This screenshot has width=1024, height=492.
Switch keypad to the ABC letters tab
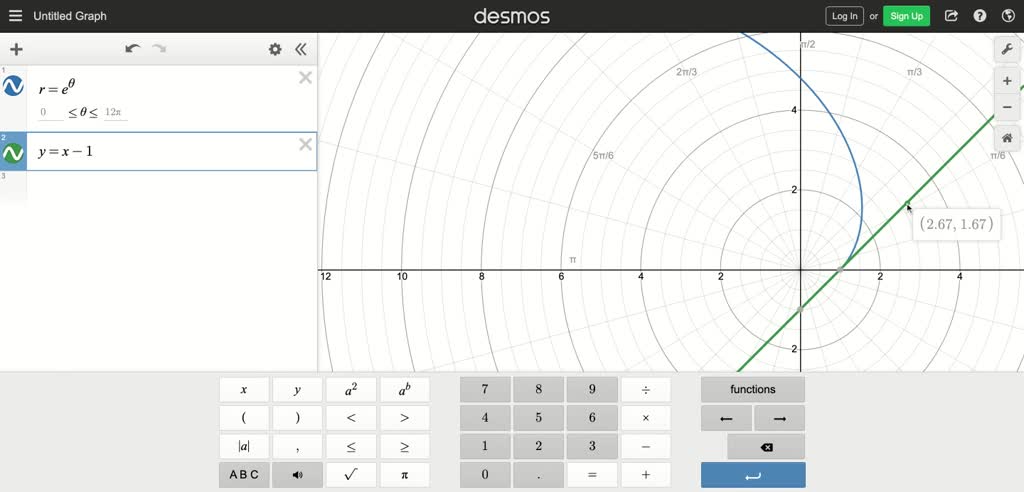244,475
